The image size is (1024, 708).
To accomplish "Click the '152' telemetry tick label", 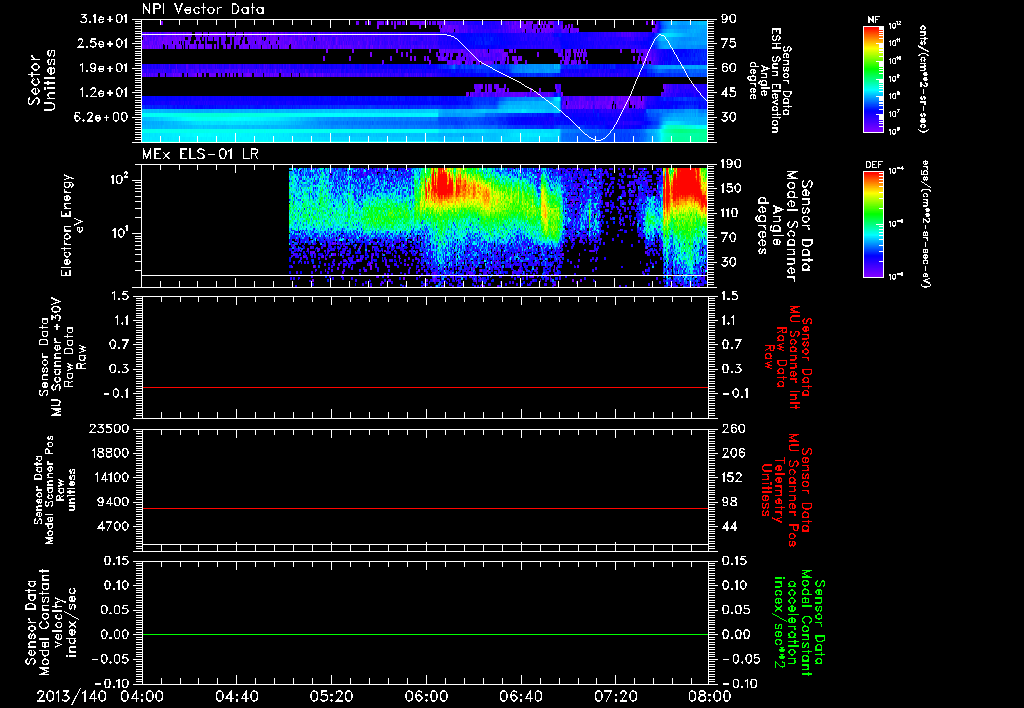I will [731, 477].
